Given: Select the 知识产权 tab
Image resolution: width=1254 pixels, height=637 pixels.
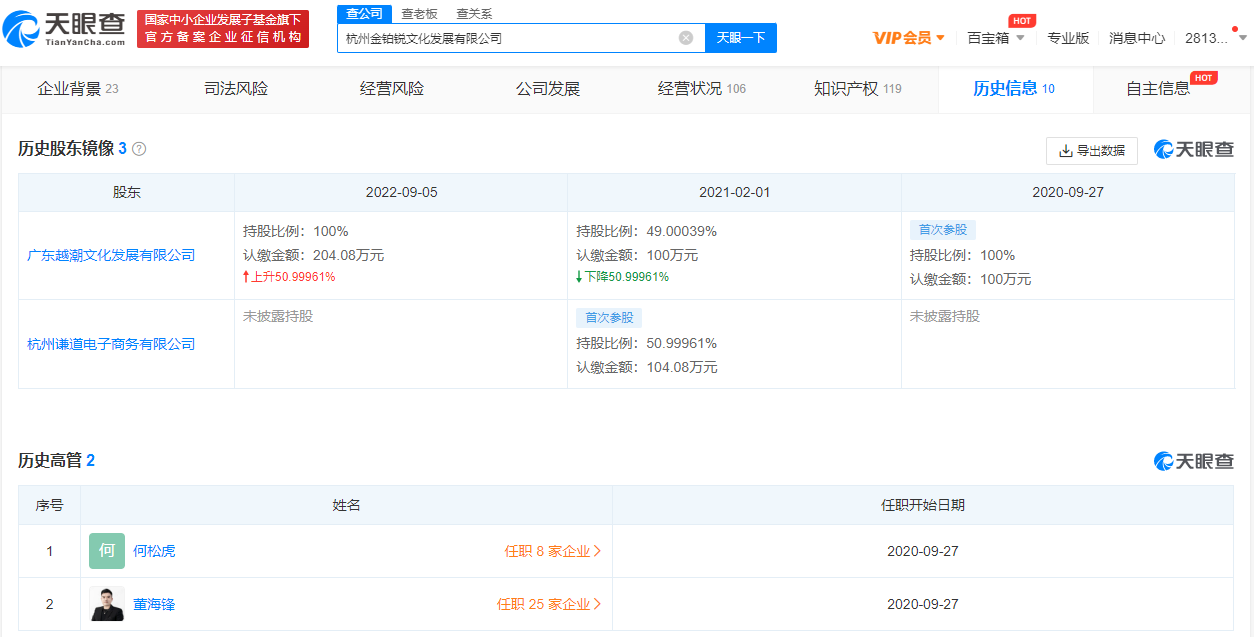Looking at the screenshot, I should point(857,89).
